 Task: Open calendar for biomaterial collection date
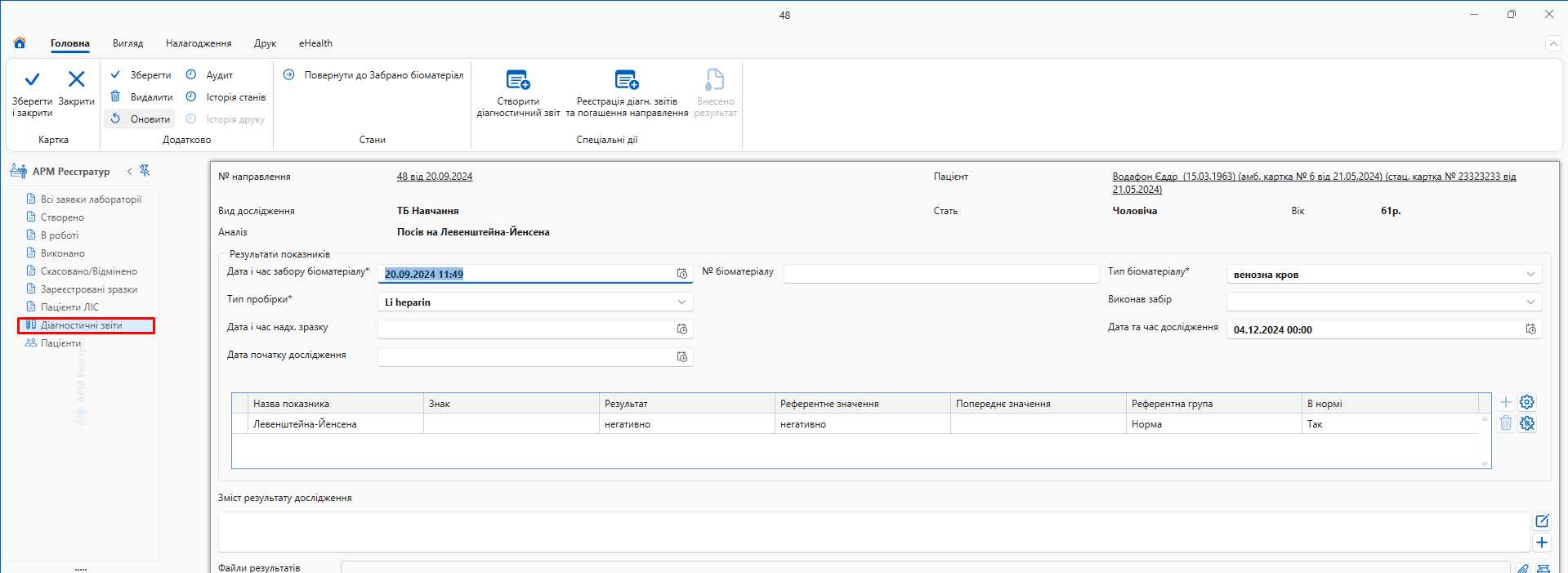pos(681,274)
